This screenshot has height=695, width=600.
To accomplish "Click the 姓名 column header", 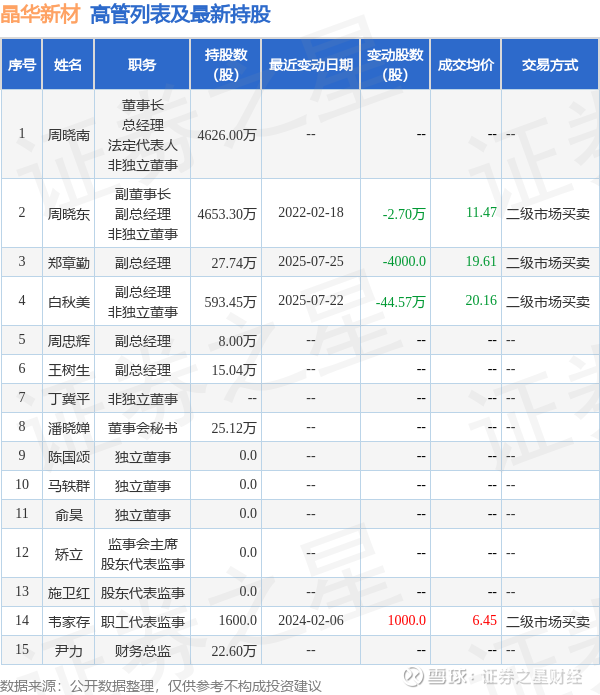I will [x=68, y=65].
